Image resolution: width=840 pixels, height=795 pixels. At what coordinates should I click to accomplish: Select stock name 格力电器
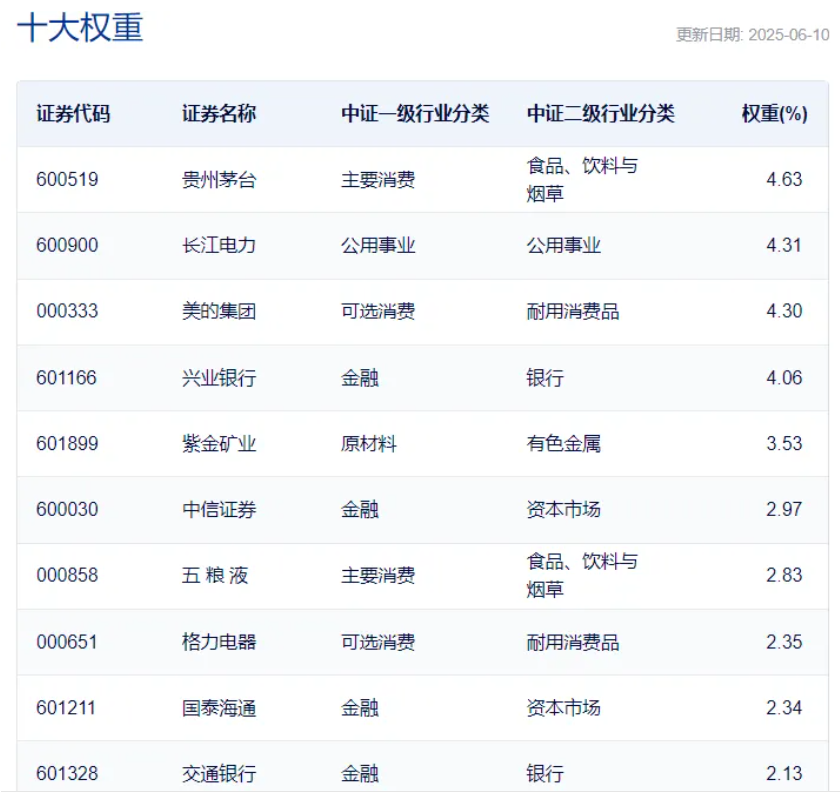click(219, 642)
